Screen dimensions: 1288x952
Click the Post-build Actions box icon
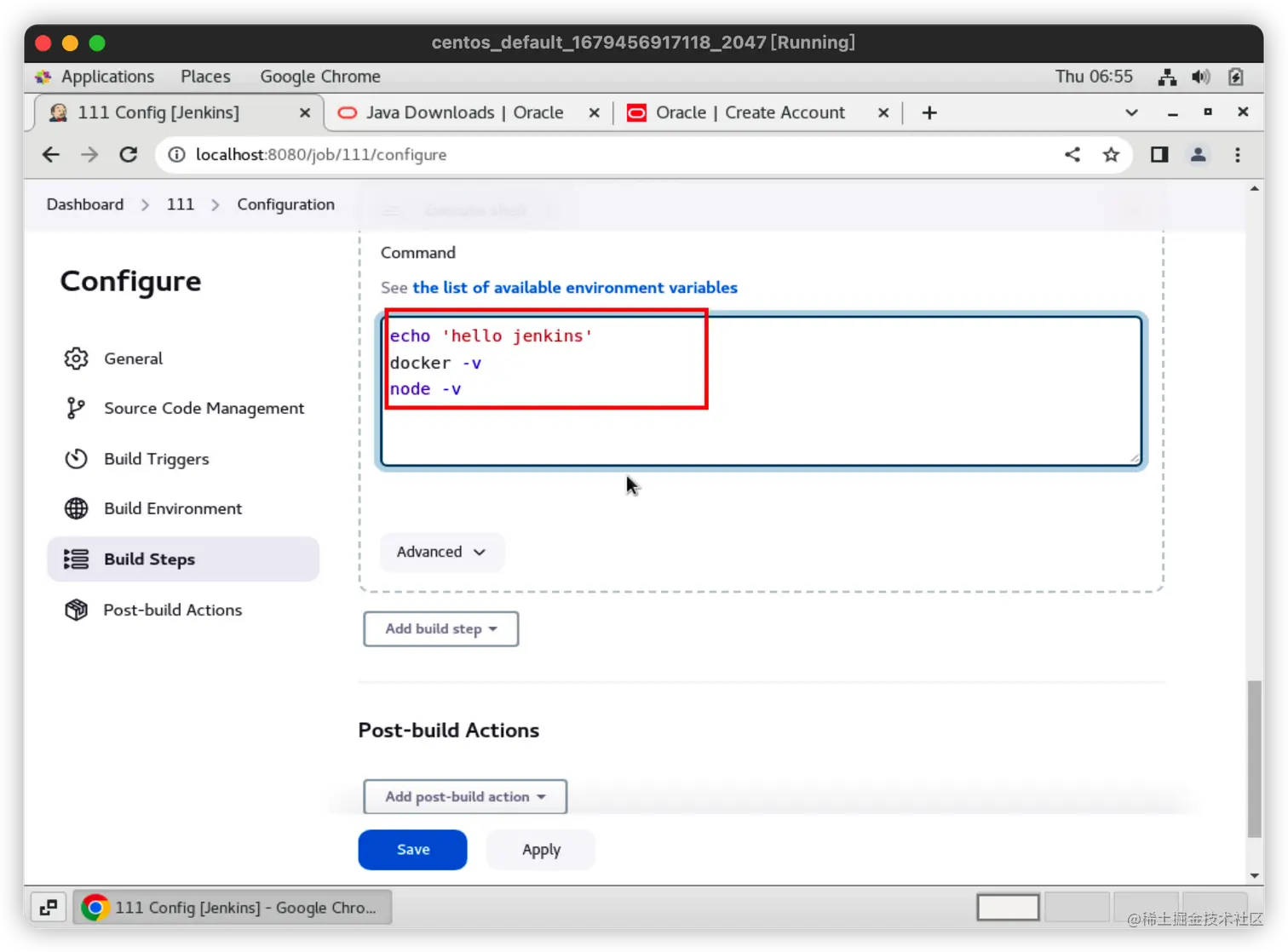tap(77, 610)
